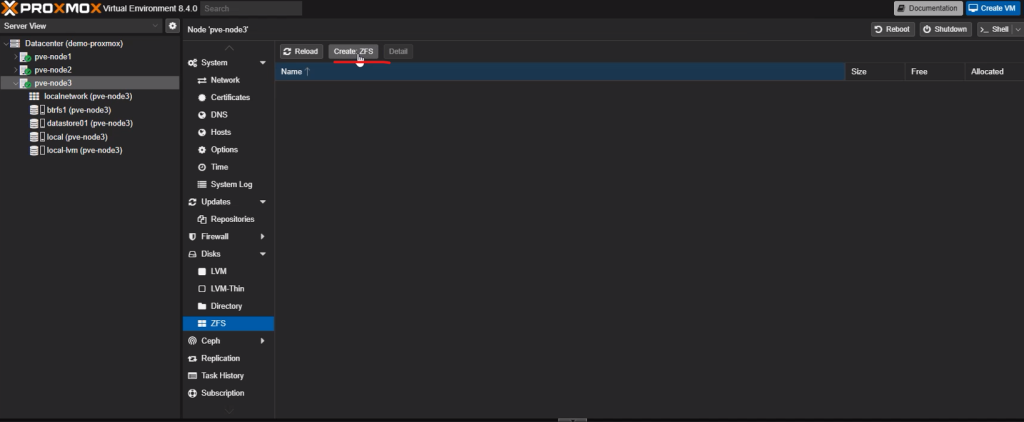Click the Search input field
Image resolution: width=1024 pixels, height=422 pixels.
coord(251,8)
